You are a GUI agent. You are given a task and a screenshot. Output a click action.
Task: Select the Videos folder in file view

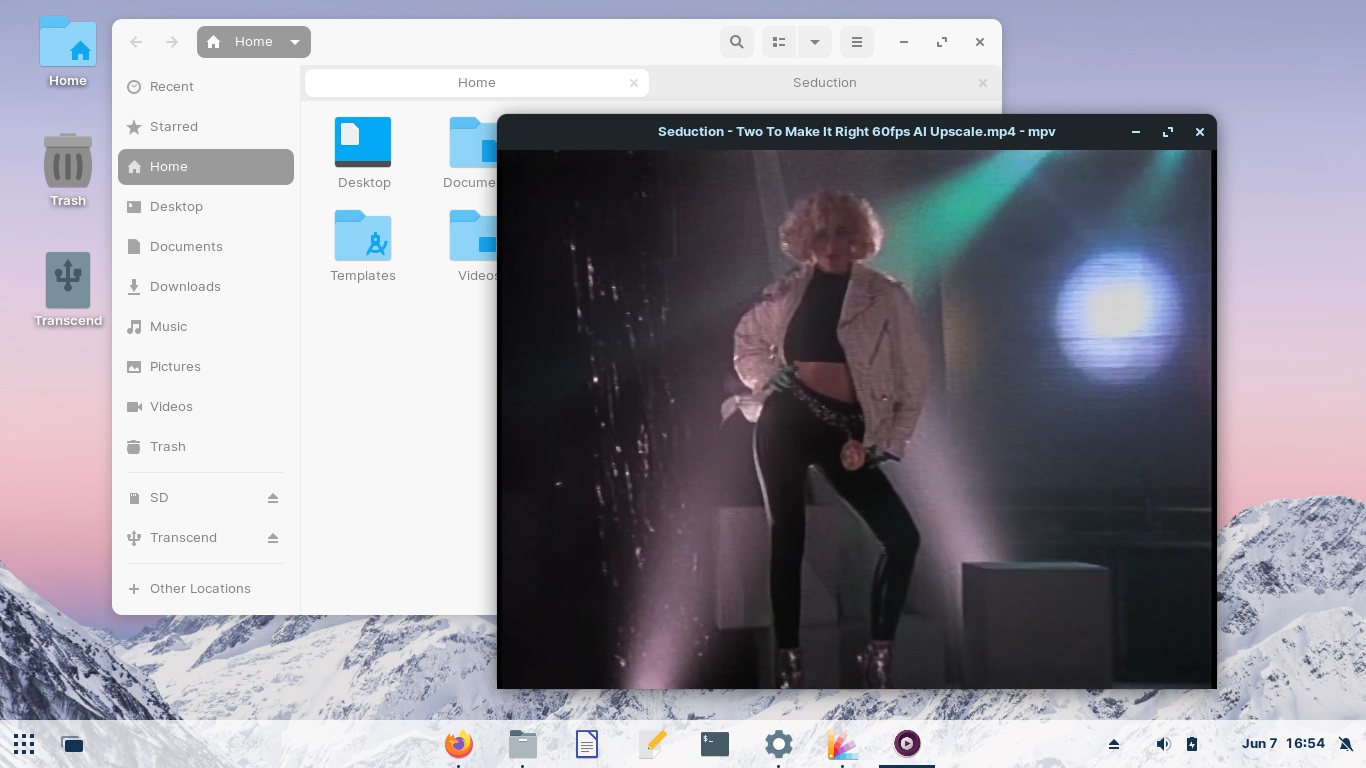tap(472, 235)
